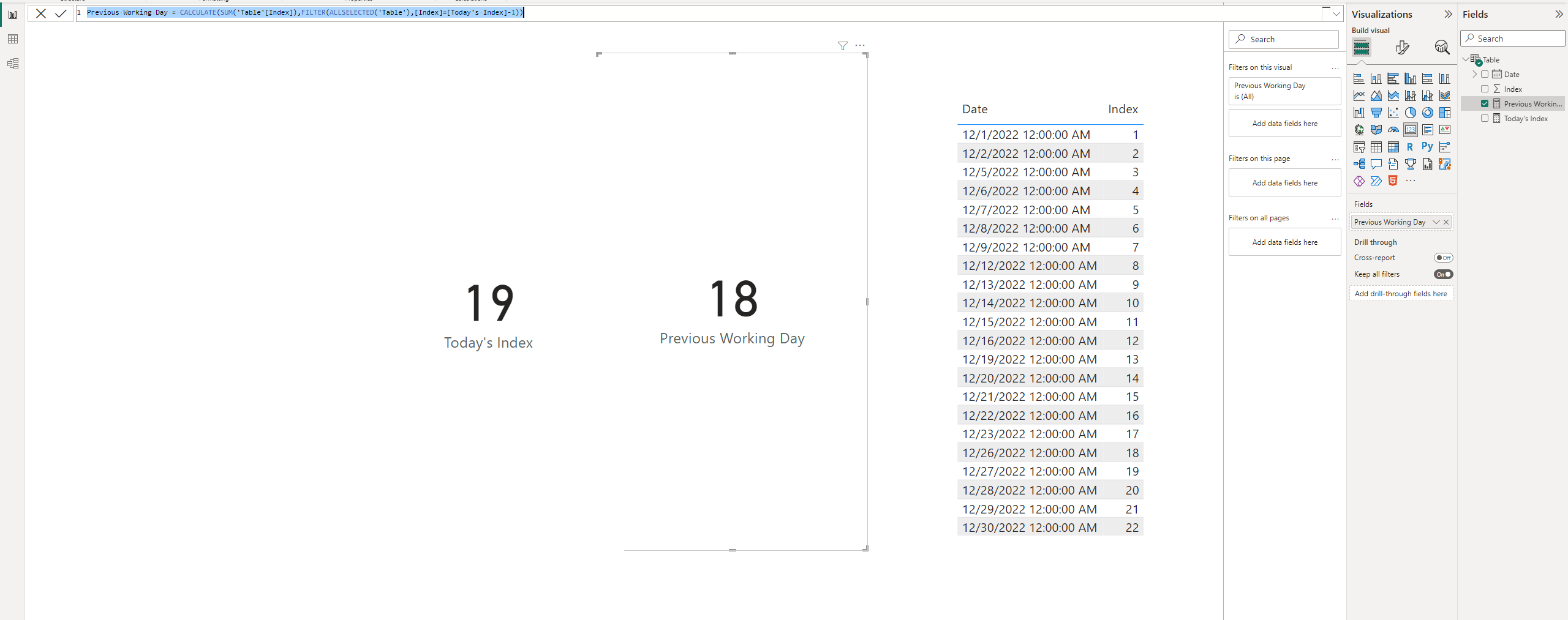
Task: Open the Model relationships view
Action: pos(12,64)
